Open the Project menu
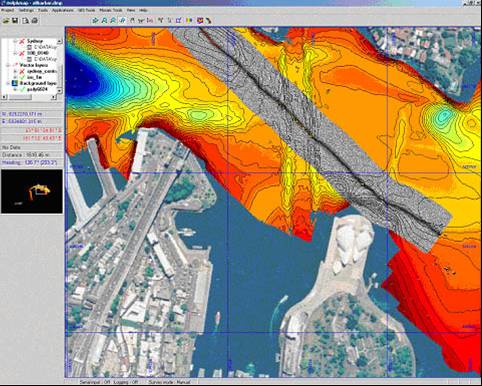This screenshot has width=482, height=386. click(x=7, y=10)
